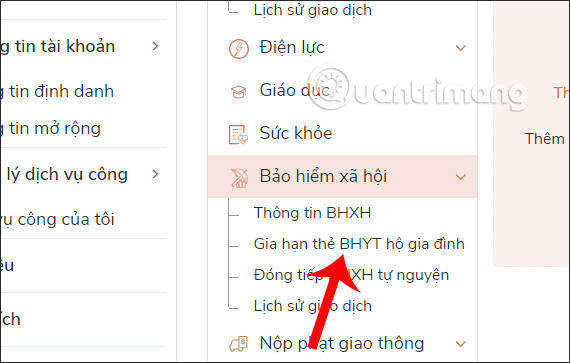Select the Bảo hiểm xã hội menu item

click(x=342, y=177)
